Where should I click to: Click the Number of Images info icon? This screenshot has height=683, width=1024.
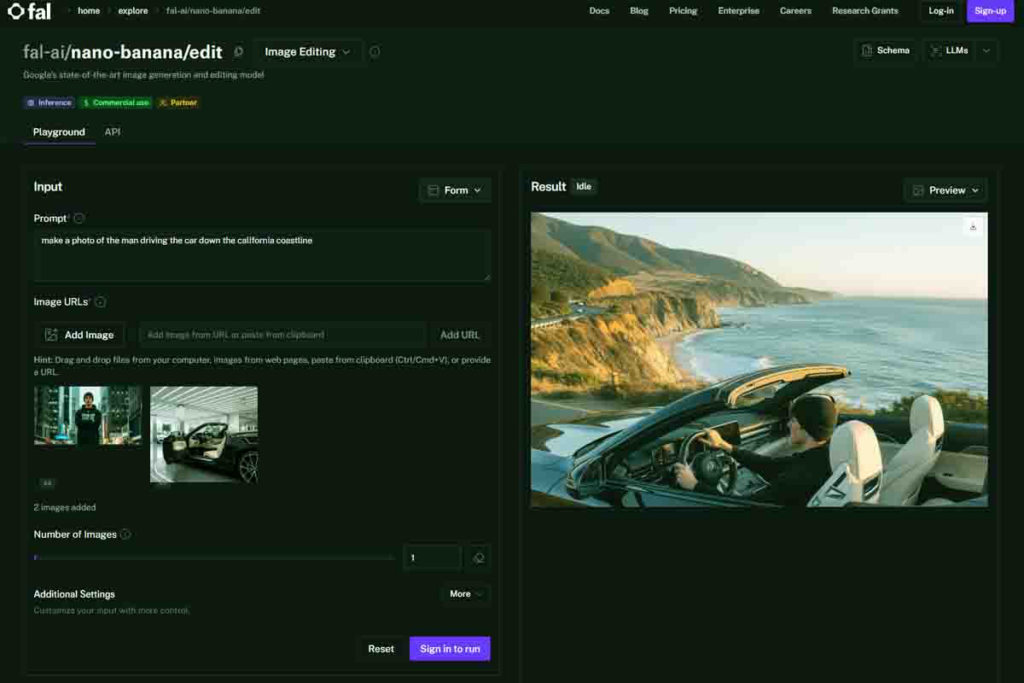tap(125, 534)
